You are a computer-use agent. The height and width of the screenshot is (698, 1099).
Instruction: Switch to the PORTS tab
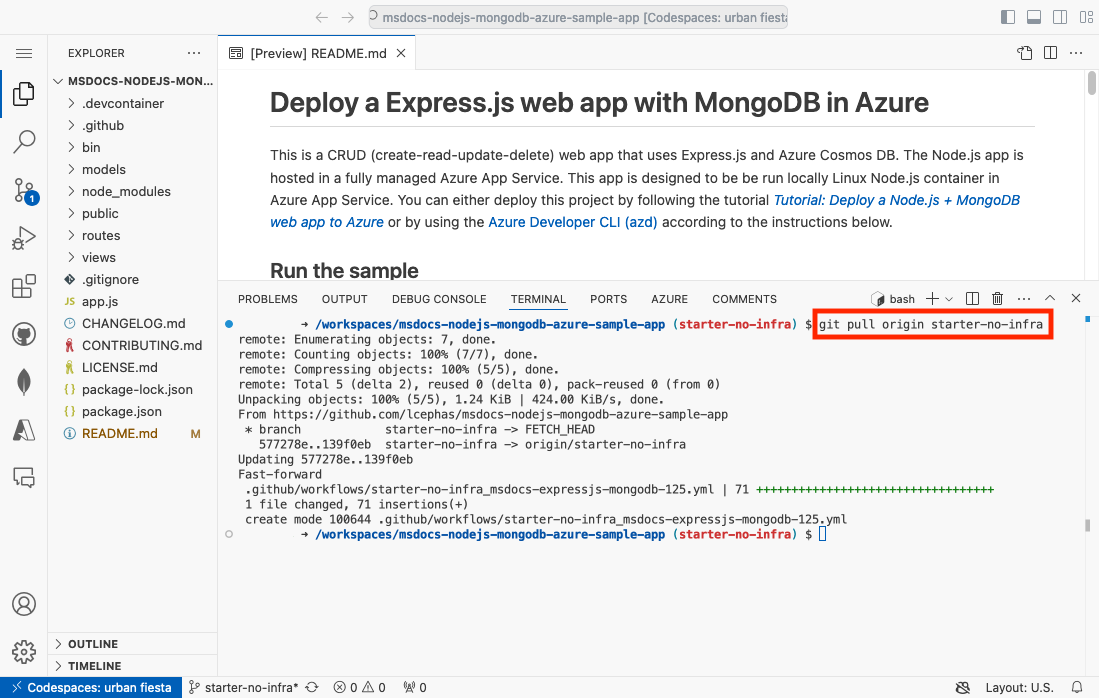click(x=608, y=298)
